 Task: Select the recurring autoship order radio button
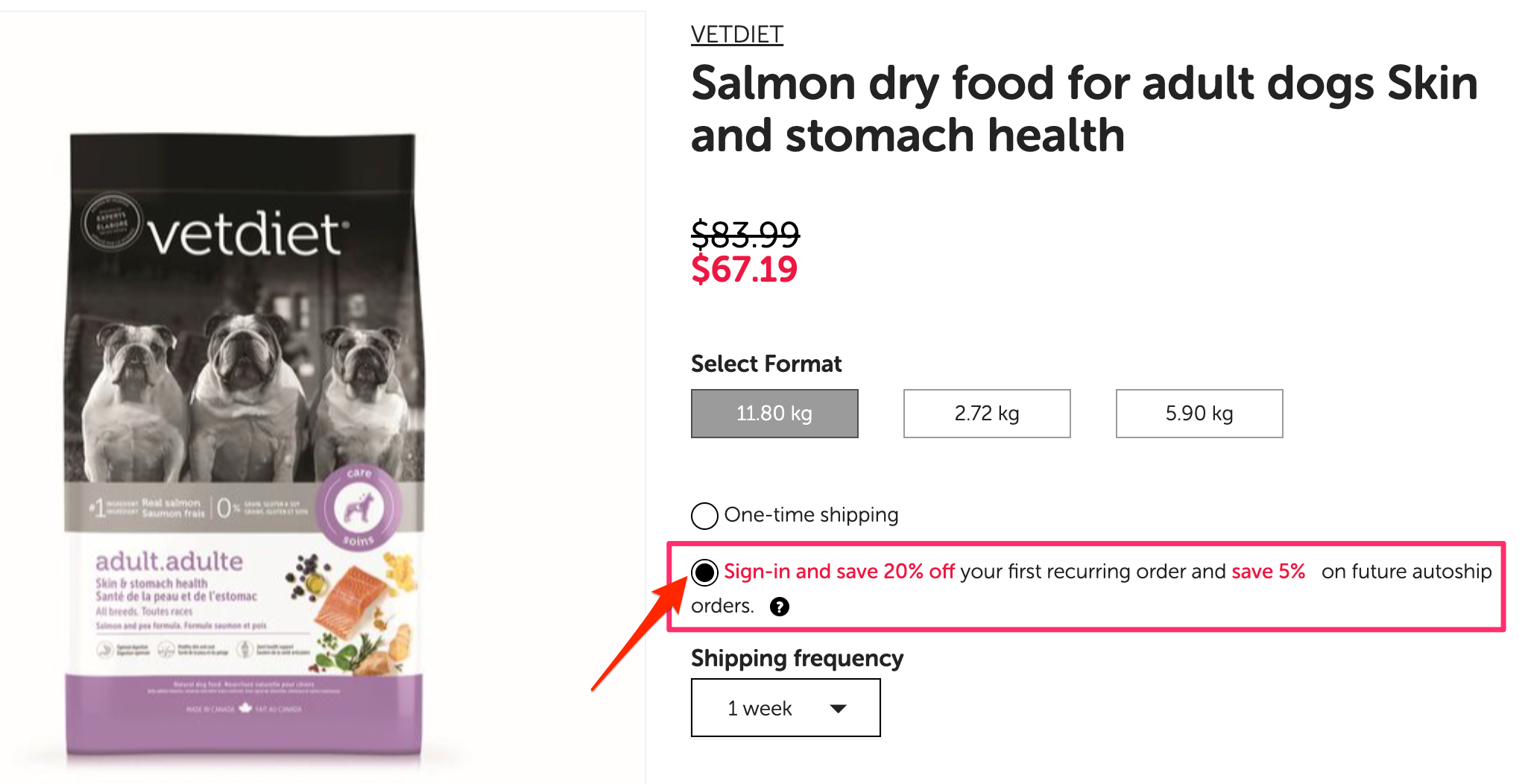(704, 572)
